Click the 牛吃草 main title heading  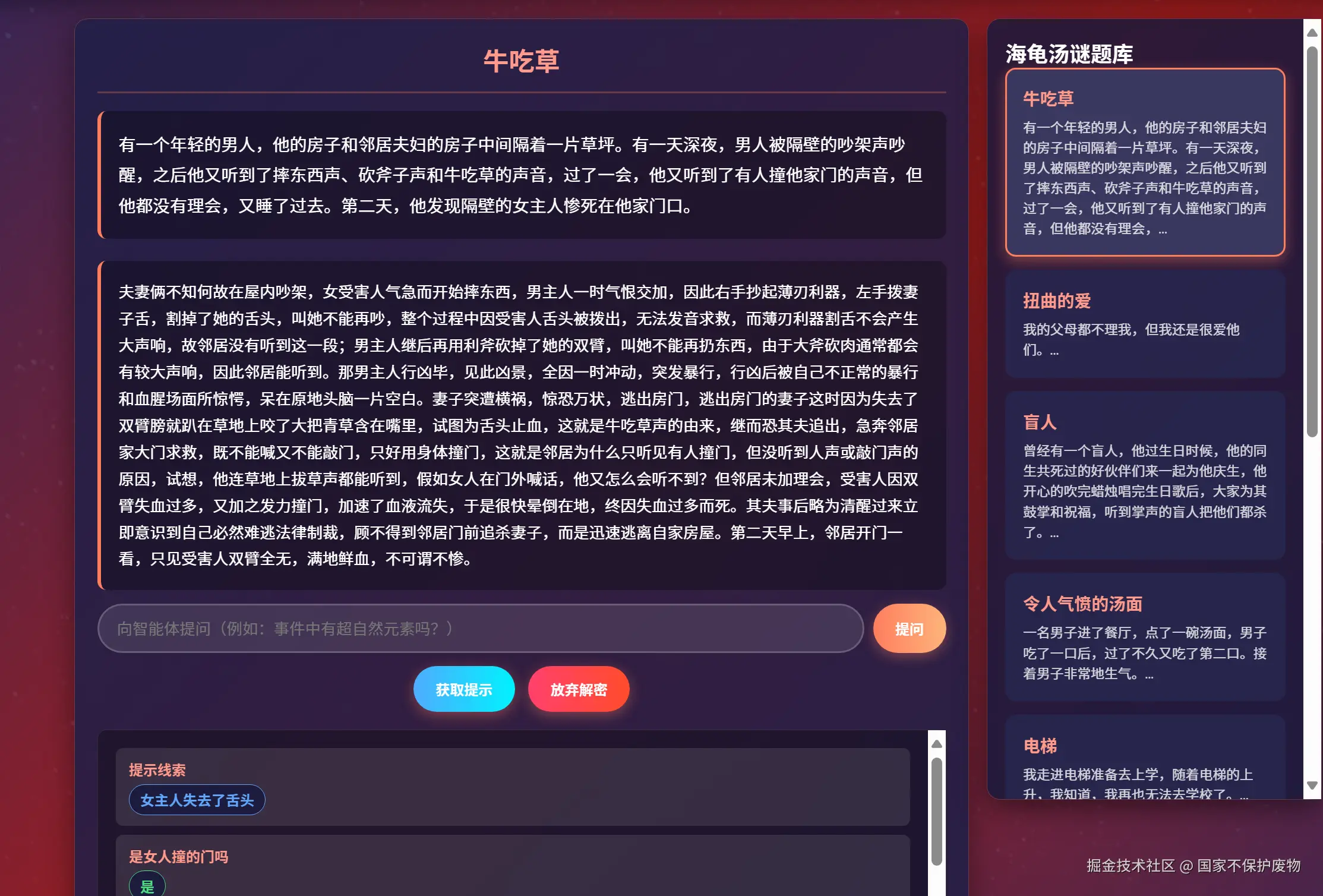[x=521, y=61]
